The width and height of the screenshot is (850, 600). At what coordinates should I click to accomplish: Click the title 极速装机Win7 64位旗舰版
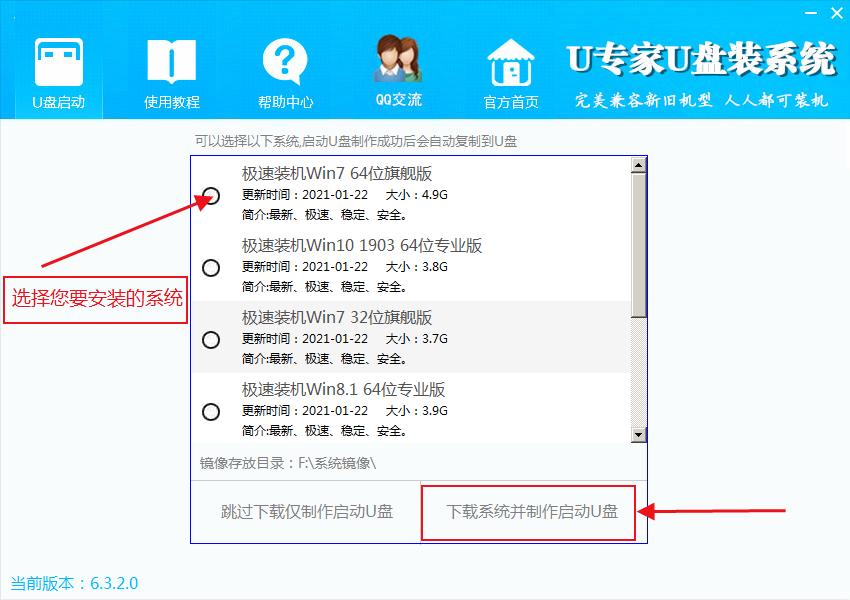tap(337, 173)
